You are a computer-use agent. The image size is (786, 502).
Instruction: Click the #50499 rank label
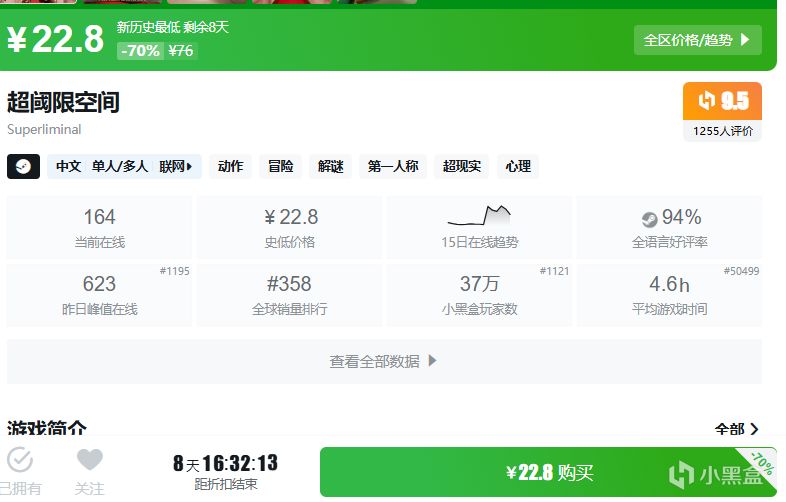point(741,271)
